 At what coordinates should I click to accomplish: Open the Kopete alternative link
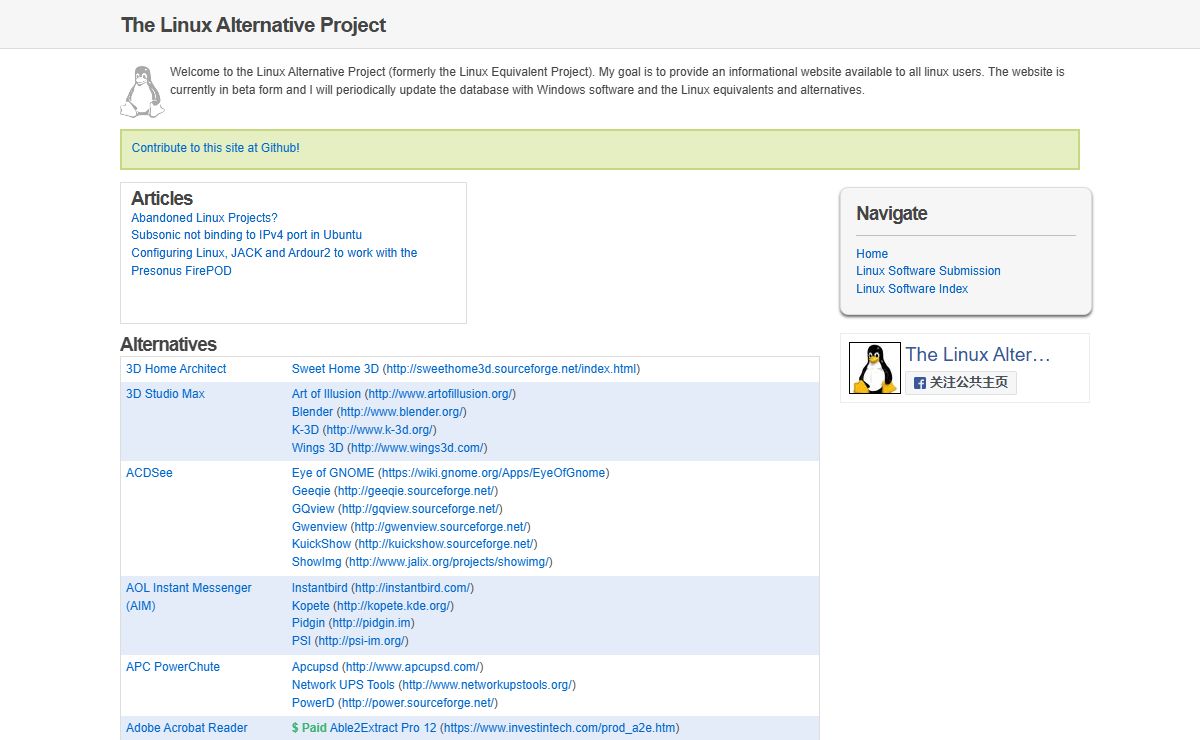(311, 606)
